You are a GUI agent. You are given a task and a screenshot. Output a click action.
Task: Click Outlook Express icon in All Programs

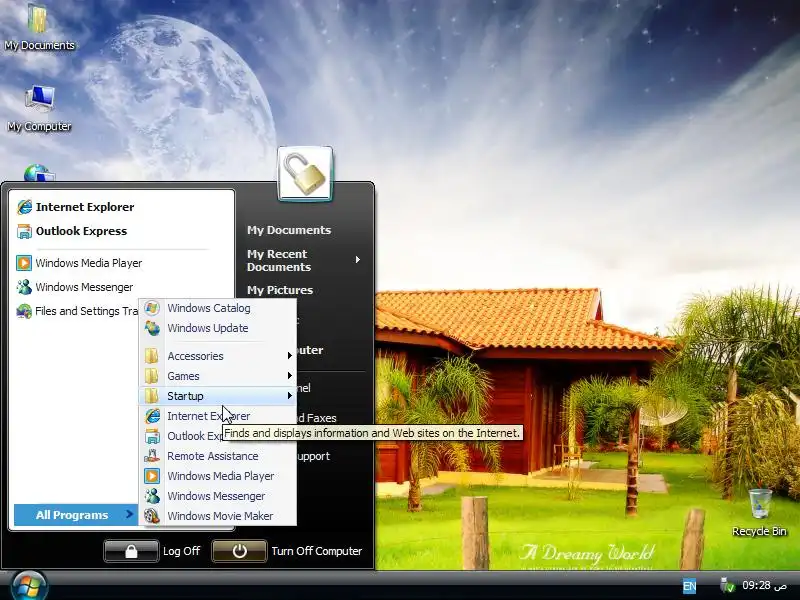point(152,436)
